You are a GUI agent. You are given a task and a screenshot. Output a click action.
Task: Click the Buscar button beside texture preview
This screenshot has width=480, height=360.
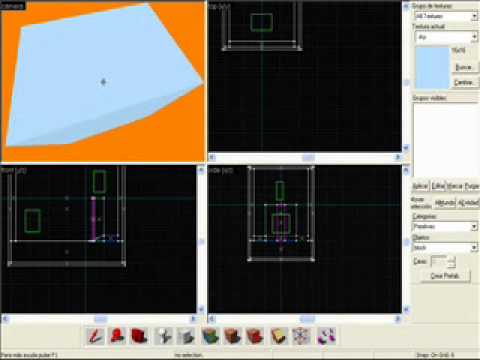(464, 68)
